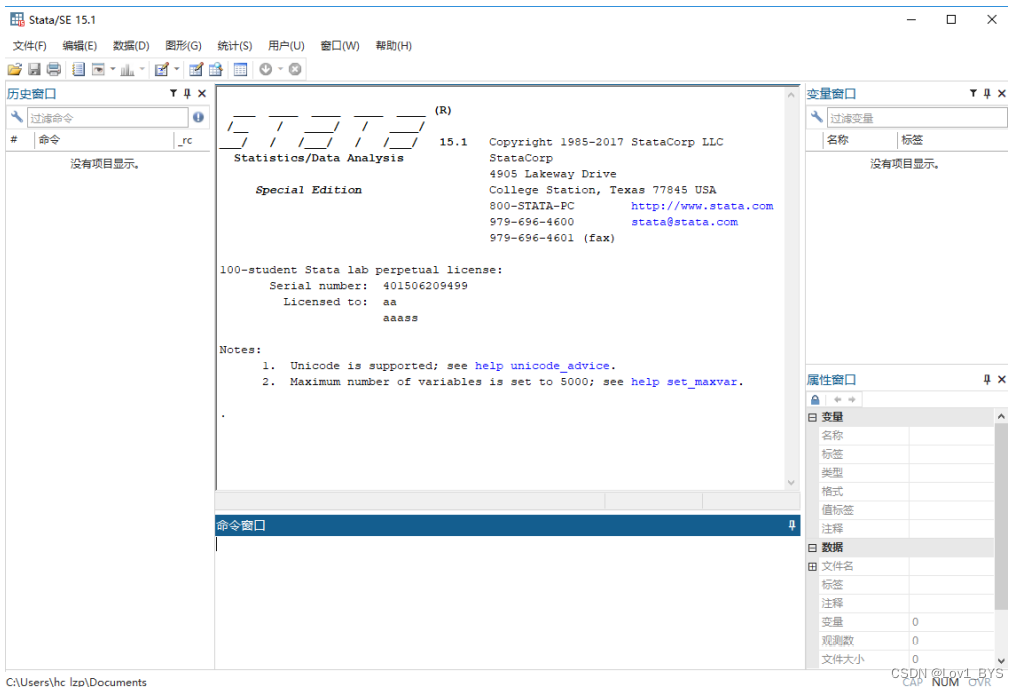Bring Graph window forward with bar-chart icon
The height and width of the screenshot is (689, 1019).
click(127, 69)
